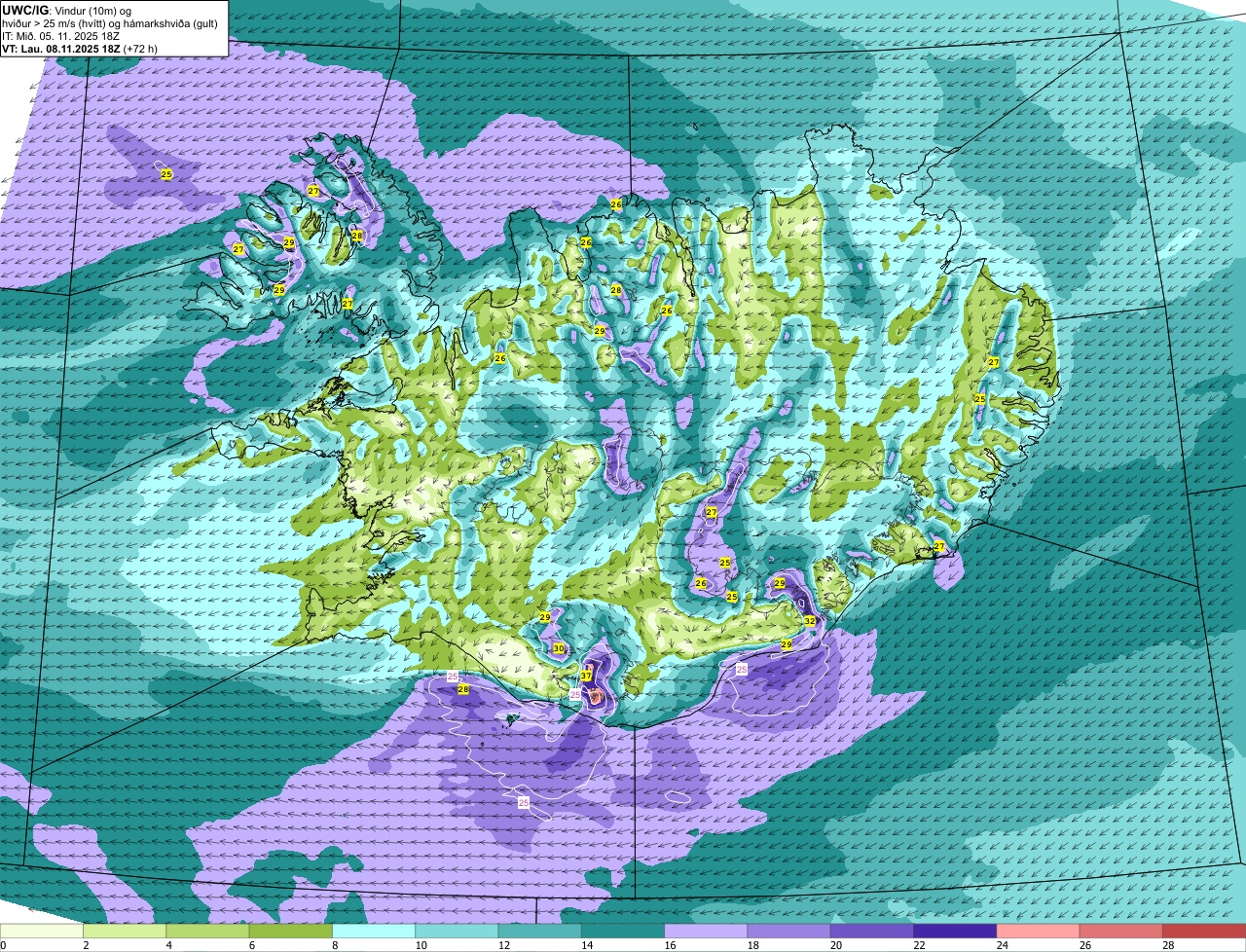
Task: Click the yellow 37 maximum gust marker
Action: click(586, 676)
